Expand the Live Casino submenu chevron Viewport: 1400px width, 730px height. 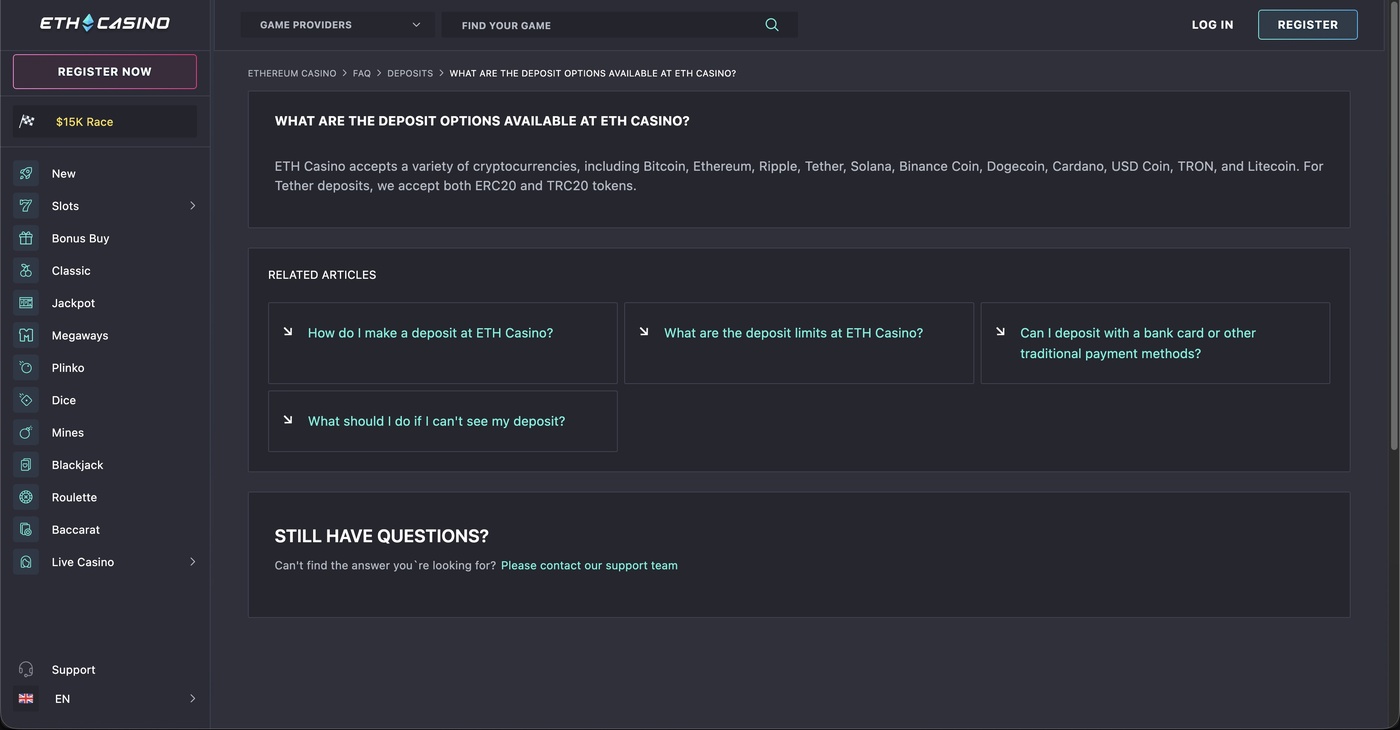[193, 562]
